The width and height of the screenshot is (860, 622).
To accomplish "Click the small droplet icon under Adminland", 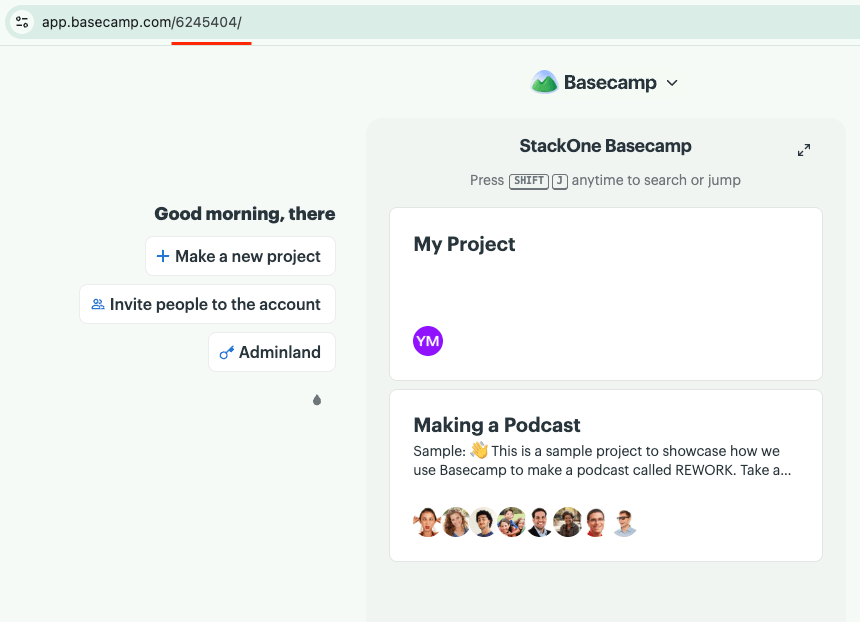I will tap(317, 400).
